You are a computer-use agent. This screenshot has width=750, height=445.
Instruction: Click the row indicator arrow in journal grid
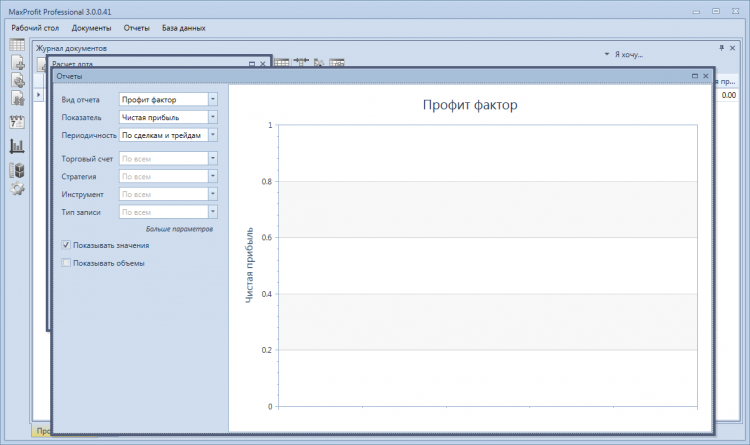[x=38, y=95]
